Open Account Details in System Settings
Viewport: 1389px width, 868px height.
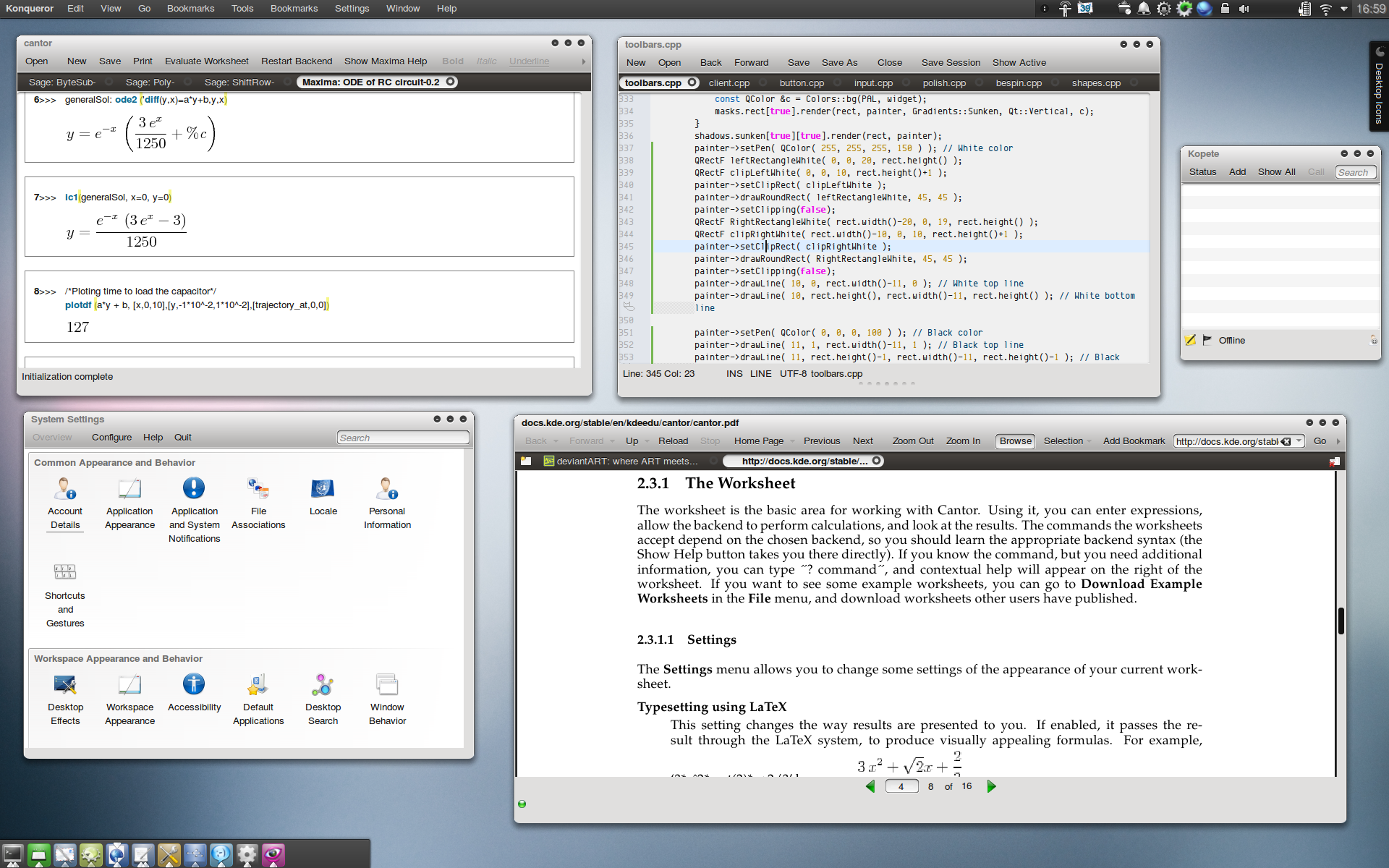tap(65, 504)
